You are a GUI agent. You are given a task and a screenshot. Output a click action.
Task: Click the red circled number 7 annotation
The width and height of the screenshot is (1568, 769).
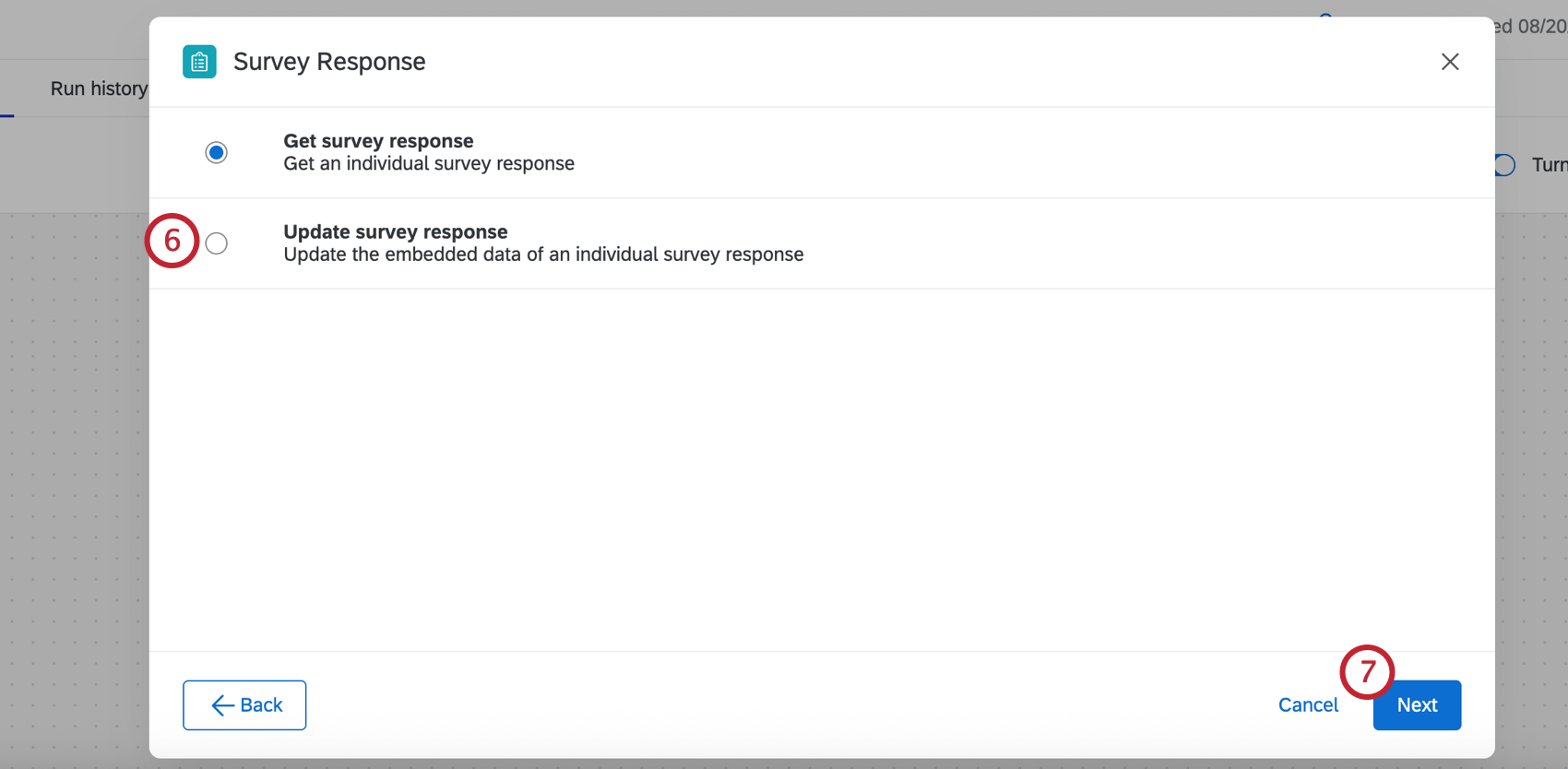[x=1367, y=672]
